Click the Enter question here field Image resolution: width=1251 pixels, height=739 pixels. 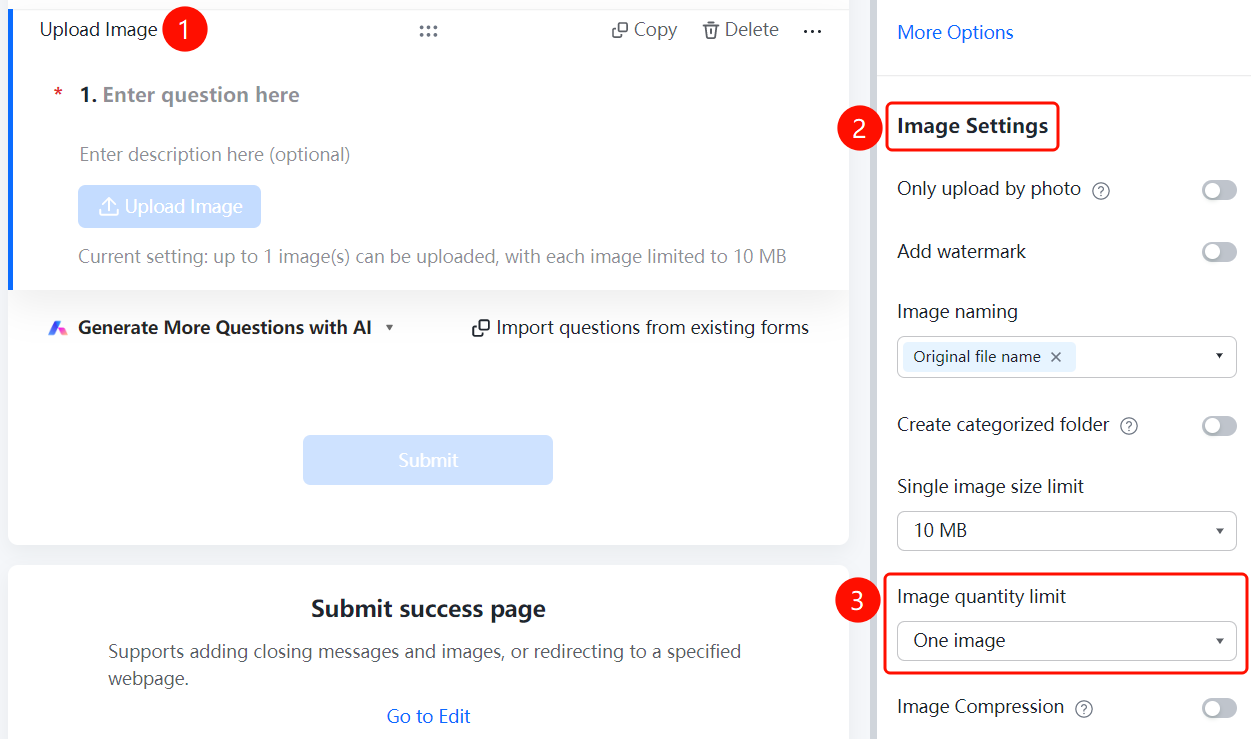coord(201,95)
